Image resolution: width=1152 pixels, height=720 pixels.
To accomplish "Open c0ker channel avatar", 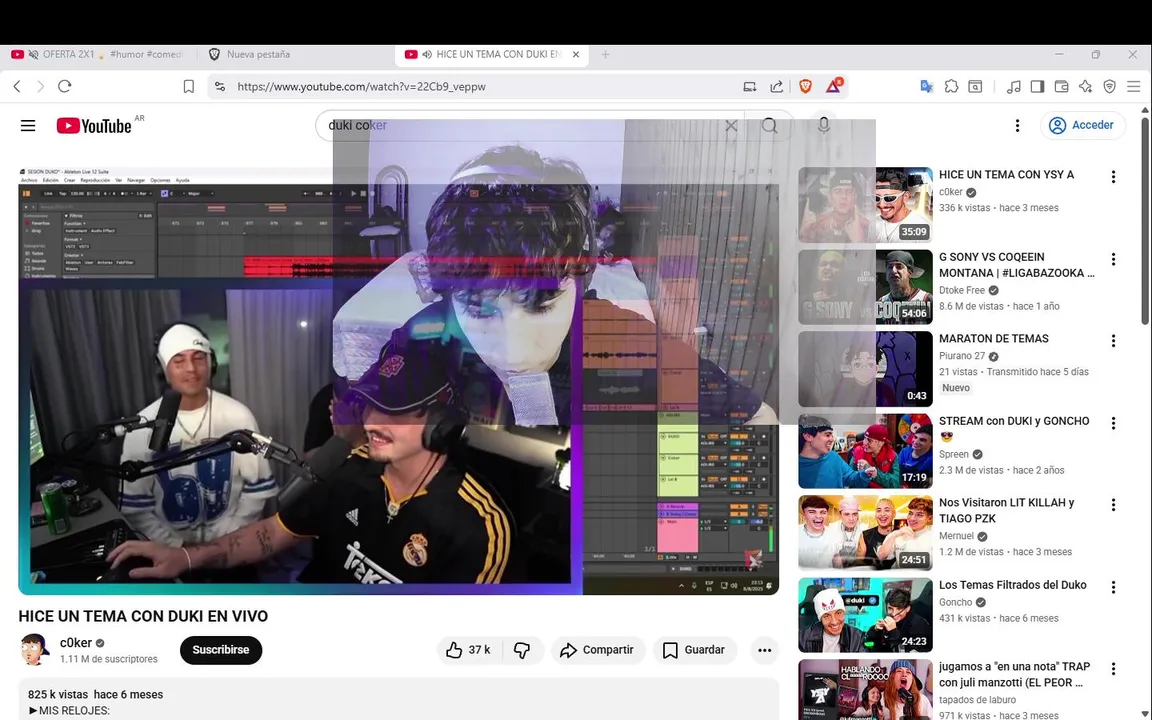I will tap(35, 649).
